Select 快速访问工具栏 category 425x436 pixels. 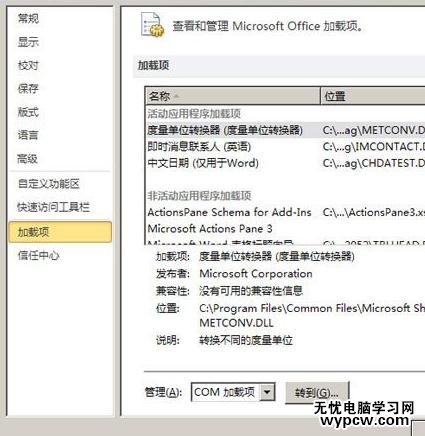tap(53, 207)
